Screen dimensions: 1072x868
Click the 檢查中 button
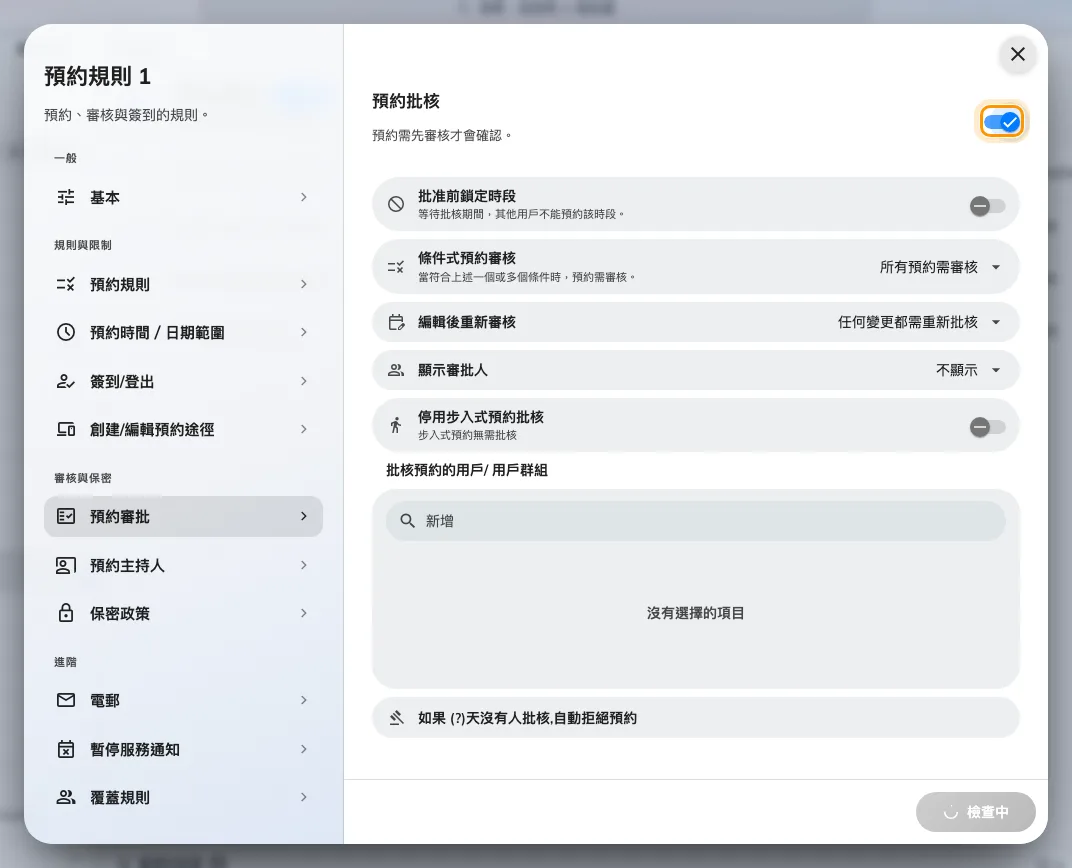[x=976, y=812]
